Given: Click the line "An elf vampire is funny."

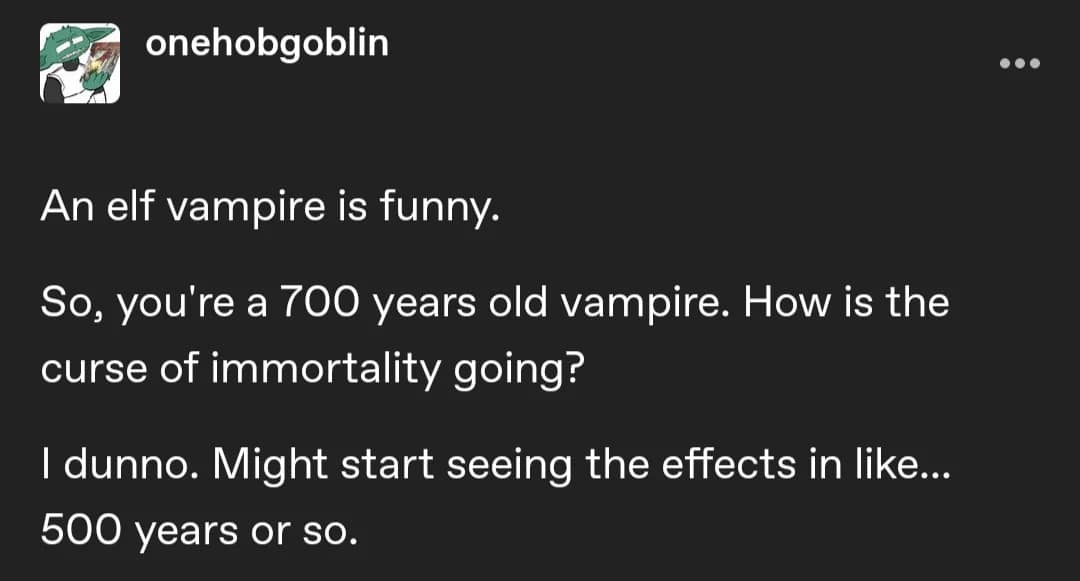Looking at the screenshot, I should coord(269,206).
